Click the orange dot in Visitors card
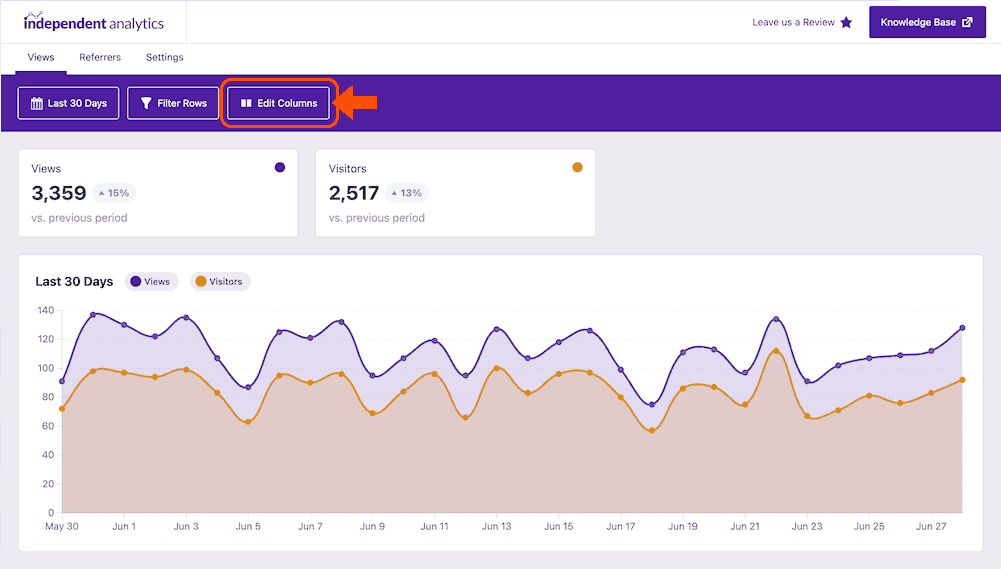 [x=577, y=167]
